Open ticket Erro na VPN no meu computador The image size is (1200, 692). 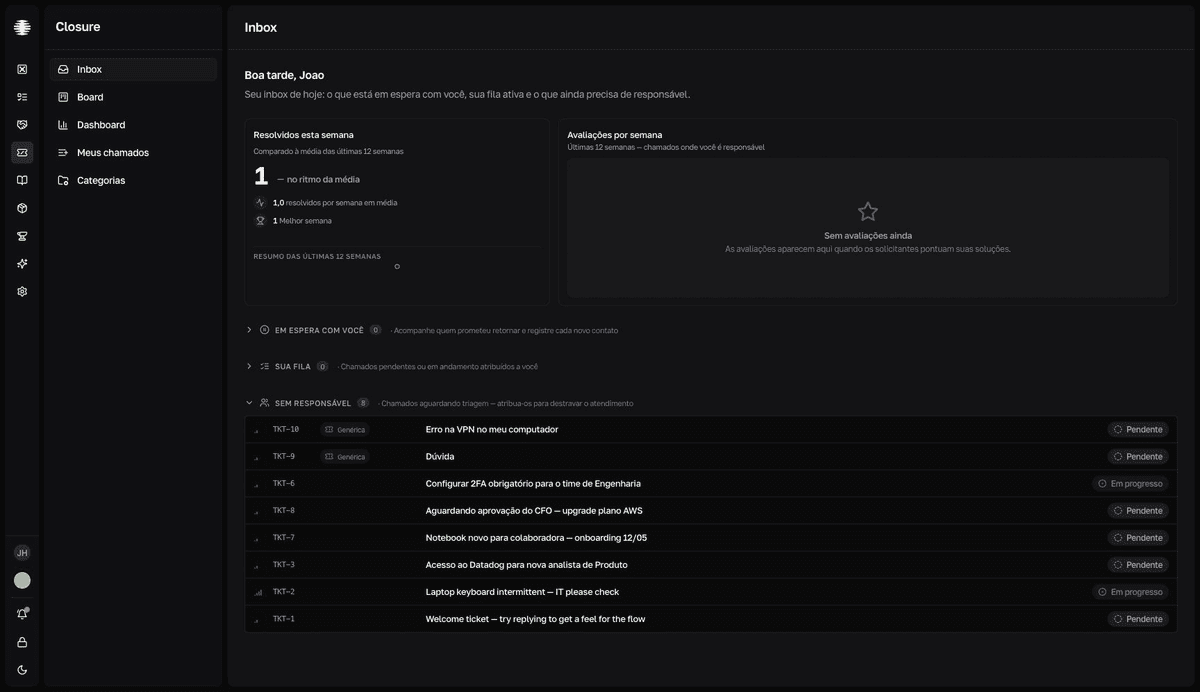(492, 430)
